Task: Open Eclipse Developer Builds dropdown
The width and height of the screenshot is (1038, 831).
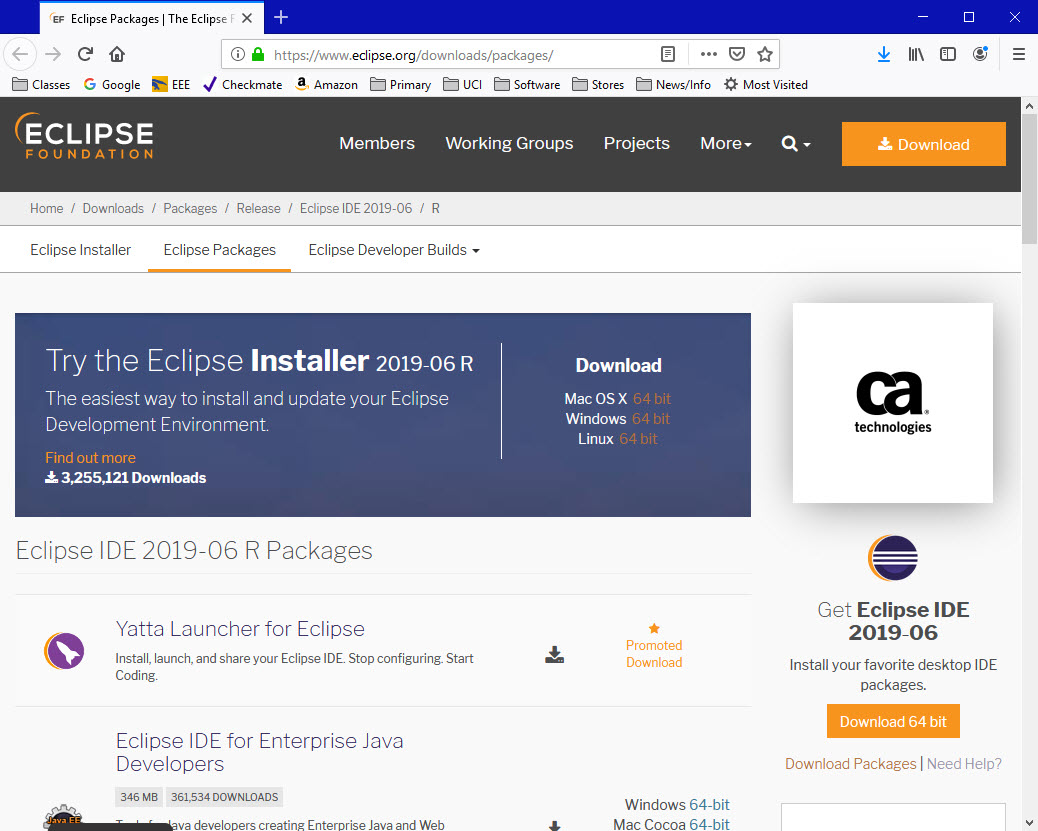Action: (393, 250)
